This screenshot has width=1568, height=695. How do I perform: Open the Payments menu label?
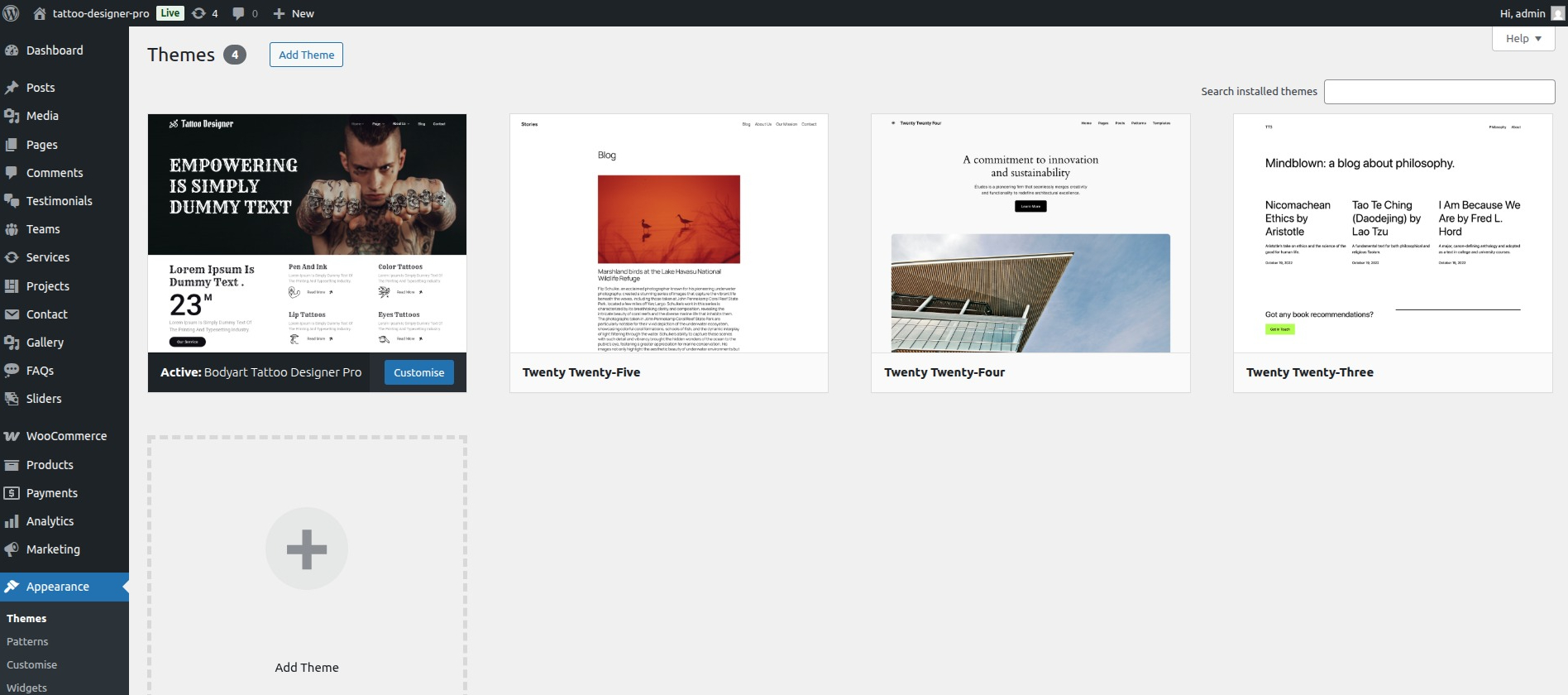(52, 493)
